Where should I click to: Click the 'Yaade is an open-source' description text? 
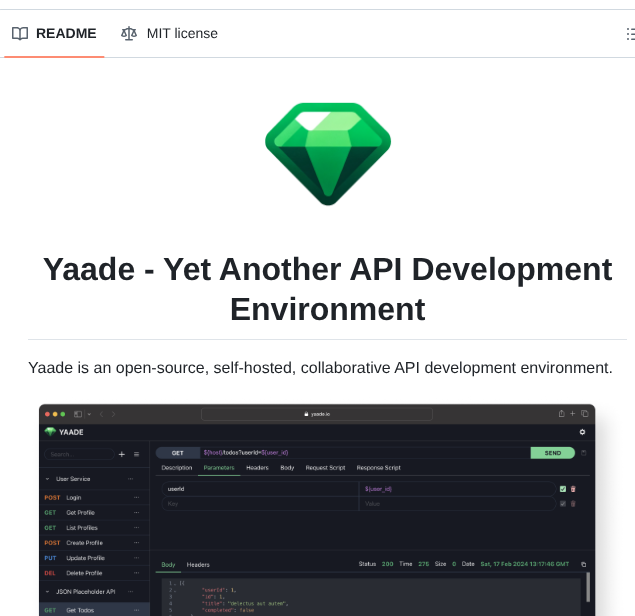320,368
